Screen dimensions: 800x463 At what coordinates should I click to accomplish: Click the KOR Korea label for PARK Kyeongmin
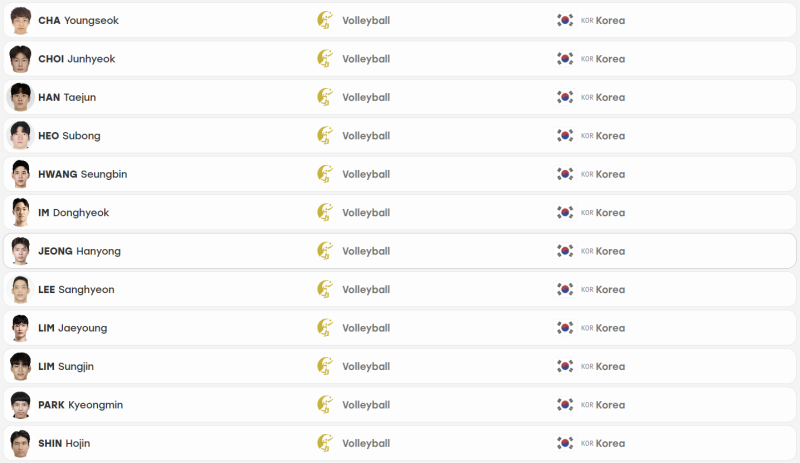point(603,405)
